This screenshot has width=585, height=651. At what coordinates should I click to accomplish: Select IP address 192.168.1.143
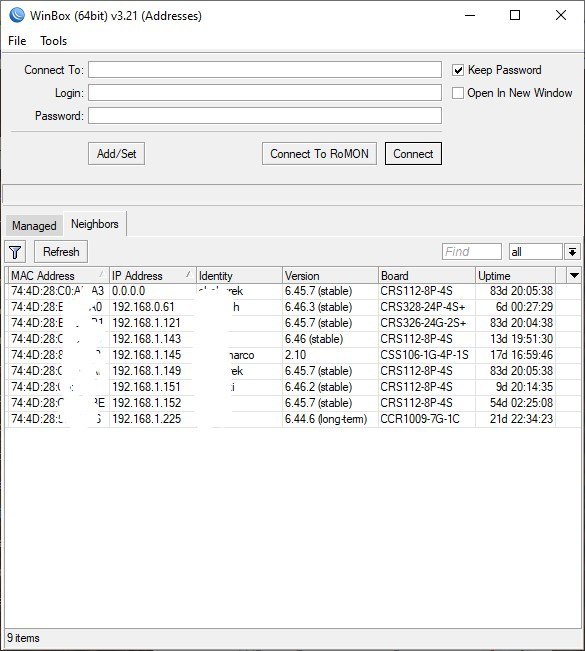(146, 339)
